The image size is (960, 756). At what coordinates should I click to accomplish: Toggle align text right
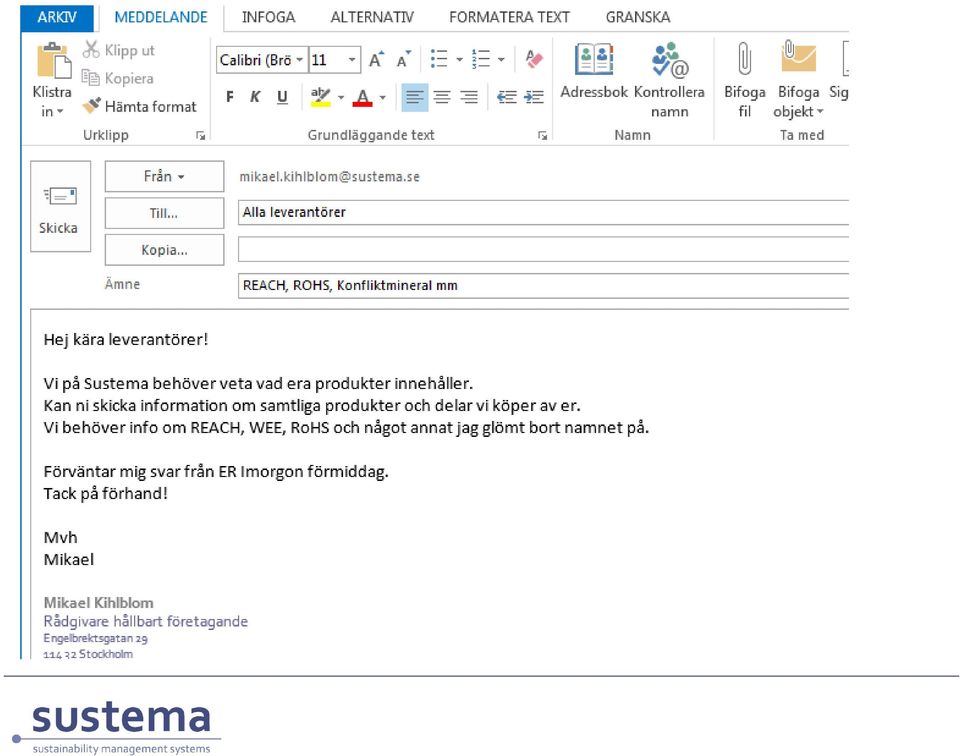click(469, 97)
